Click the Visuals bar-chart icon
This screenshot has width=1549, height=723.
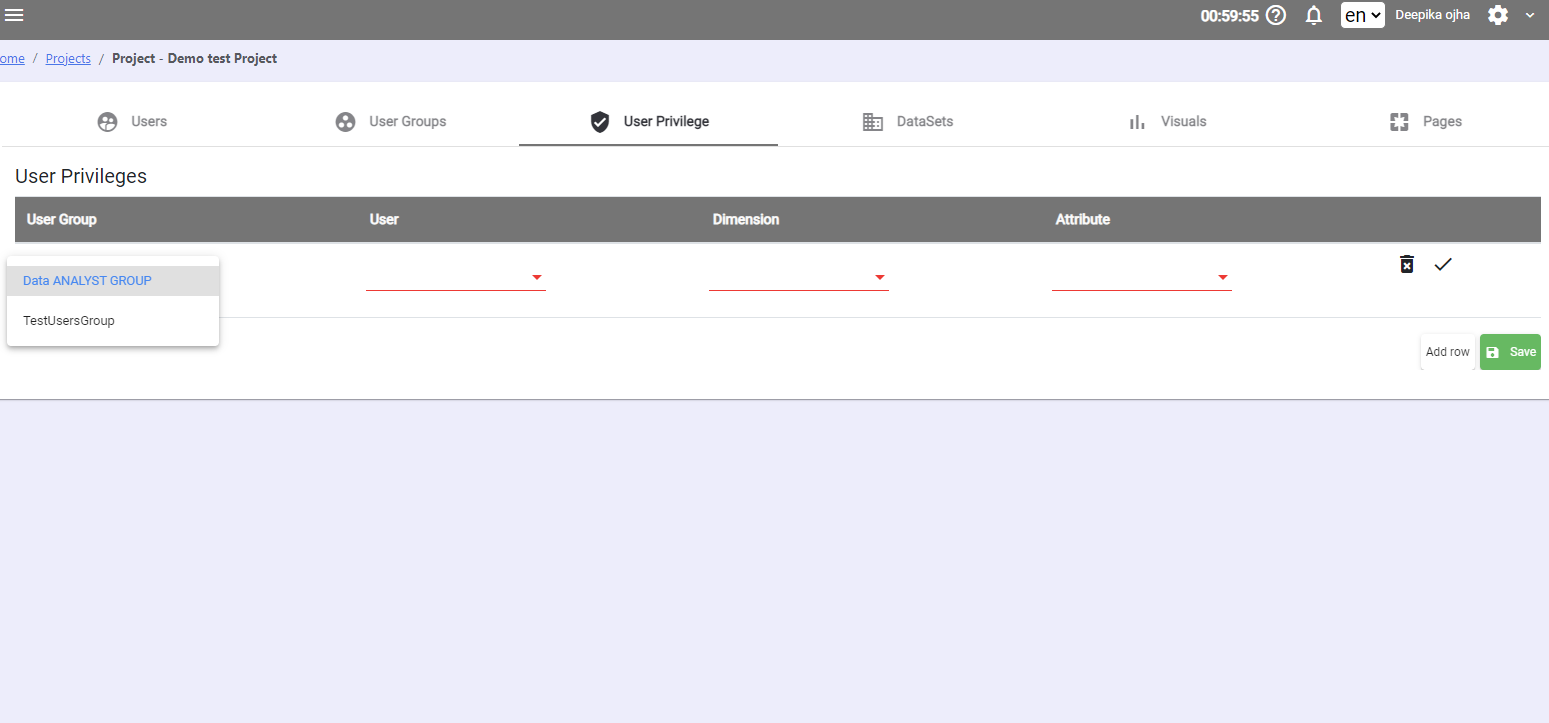(x=1136, y=121)
